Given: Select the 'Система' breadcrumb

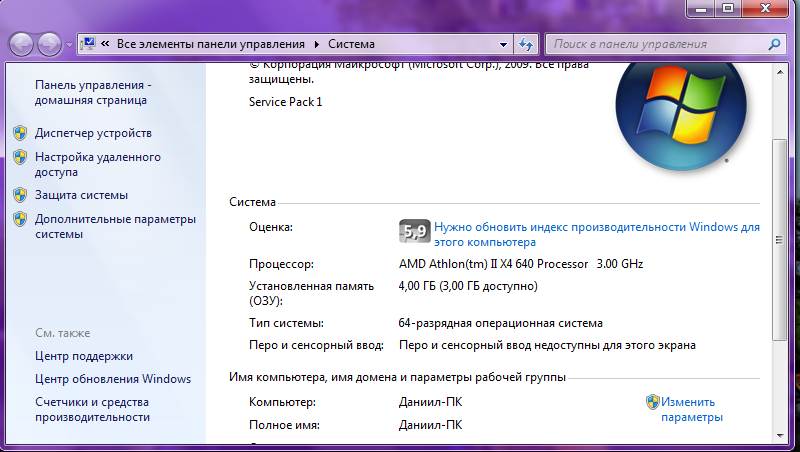Looking at the screenshot, I should pos(351,44).
